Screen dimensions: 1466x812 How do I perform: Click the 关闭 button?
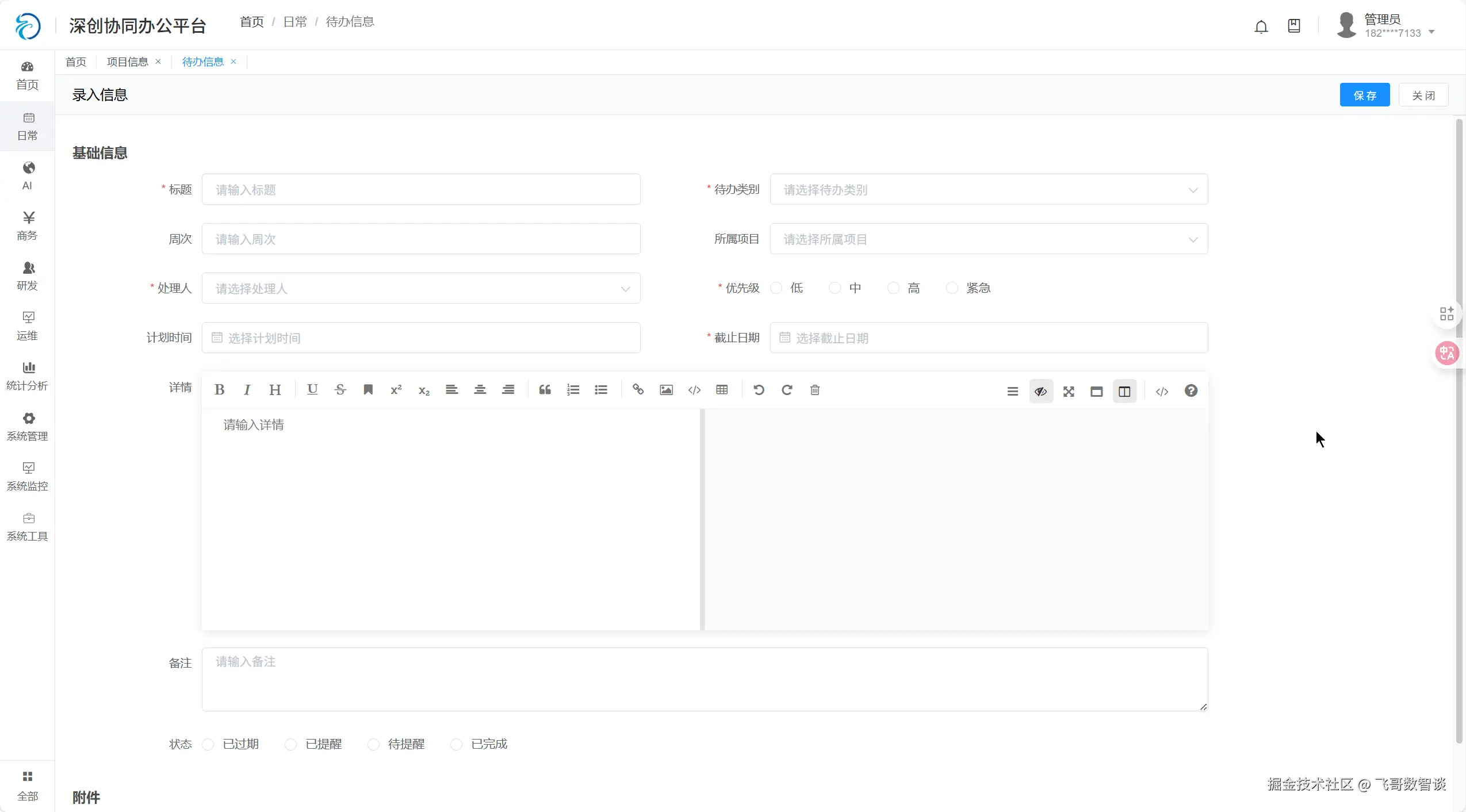click(1423, 95)
